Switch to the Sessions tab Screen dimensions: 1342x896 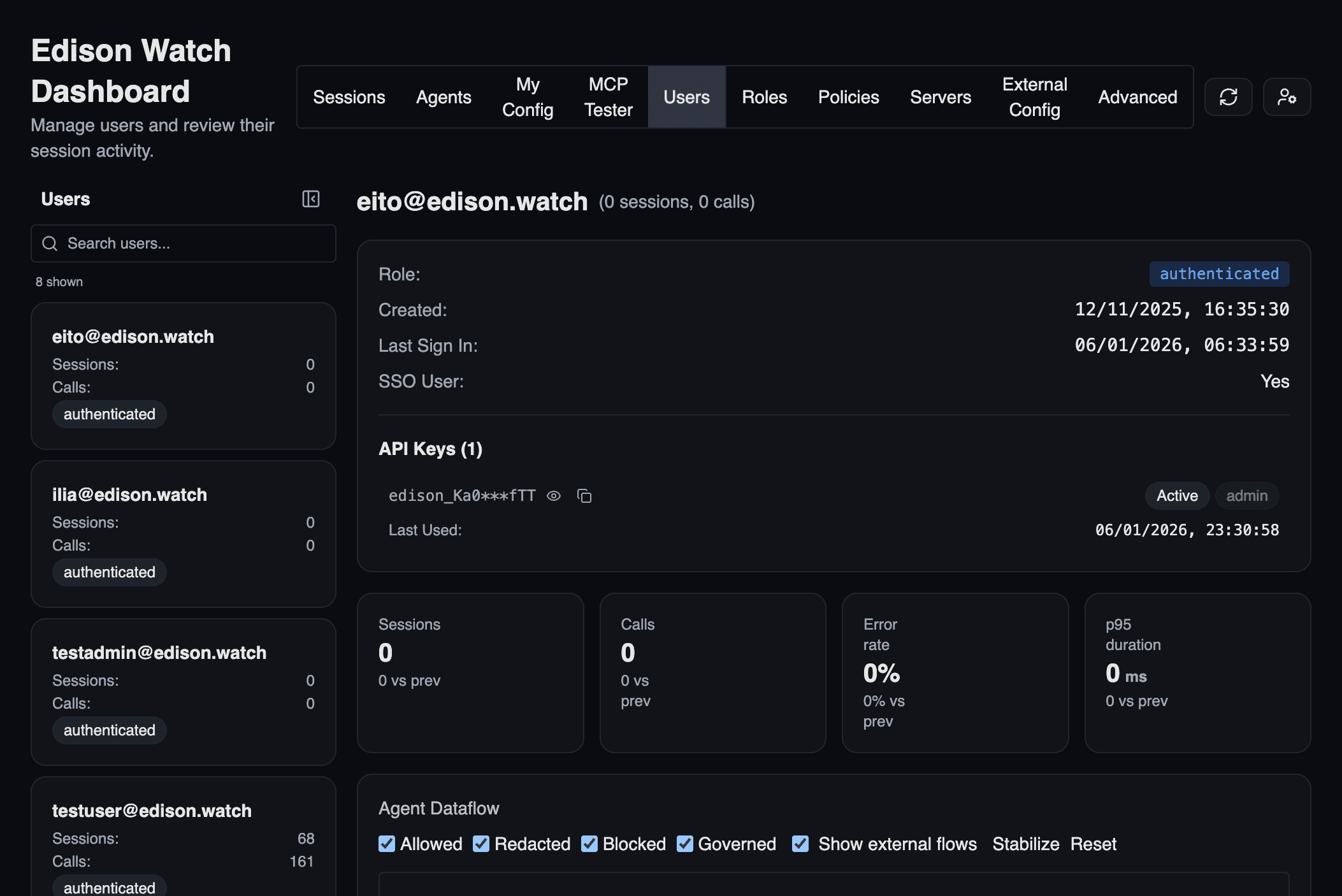point(349,97)
